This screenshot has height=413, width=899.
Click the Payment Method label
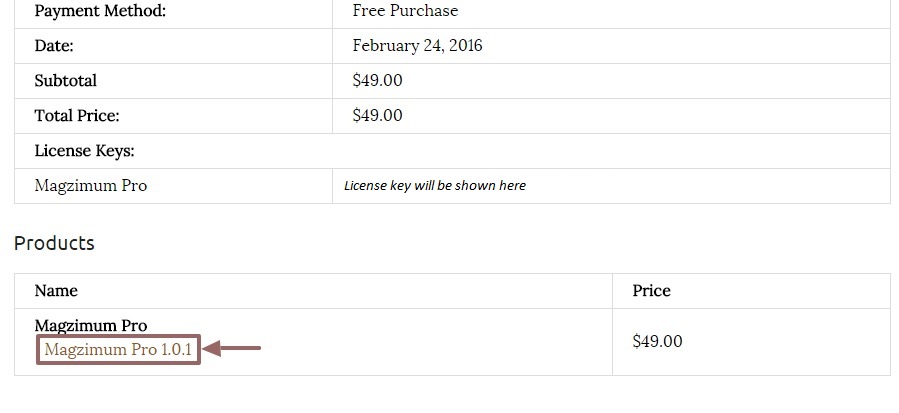tap(100, 11)
